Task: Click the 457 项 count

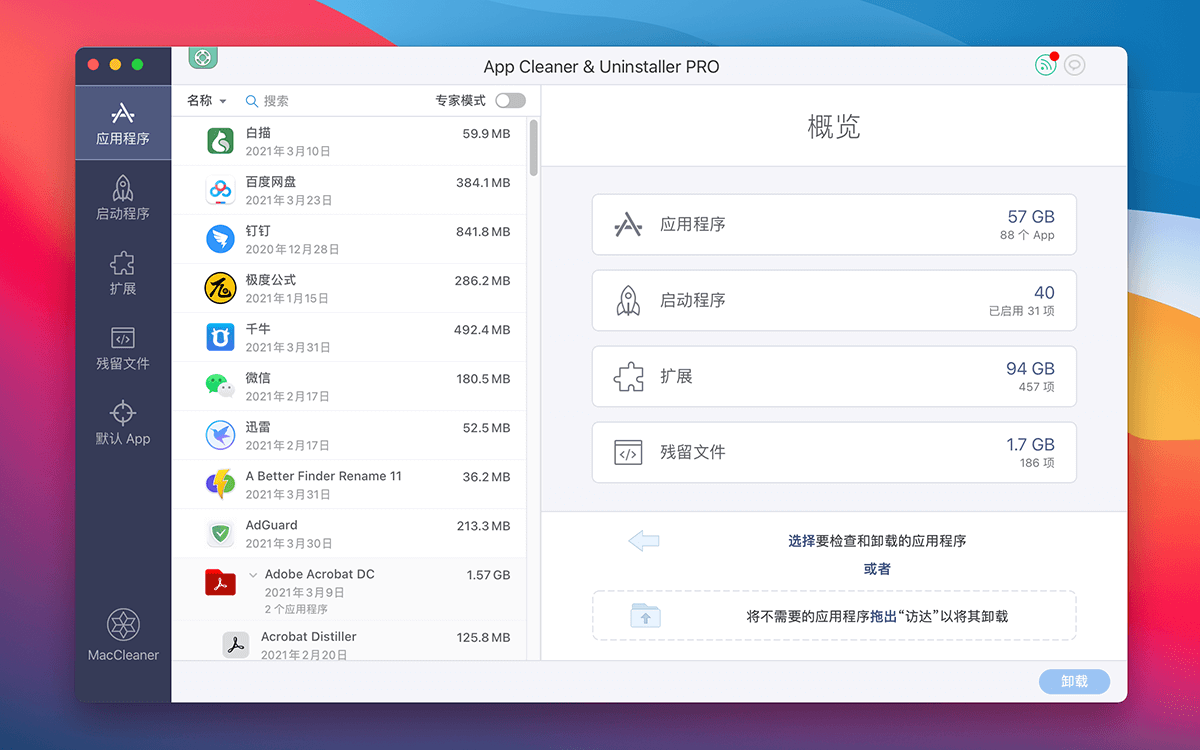Action: point(1036,387)
